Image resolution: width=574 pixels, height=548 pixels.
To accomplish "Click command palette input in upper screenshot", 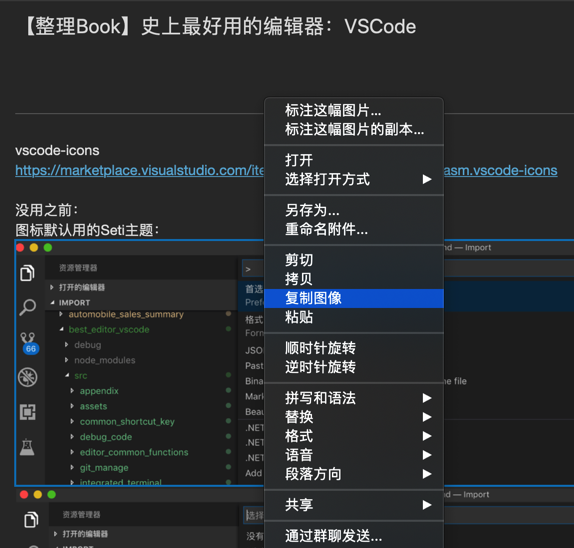I will click(253, 269).
